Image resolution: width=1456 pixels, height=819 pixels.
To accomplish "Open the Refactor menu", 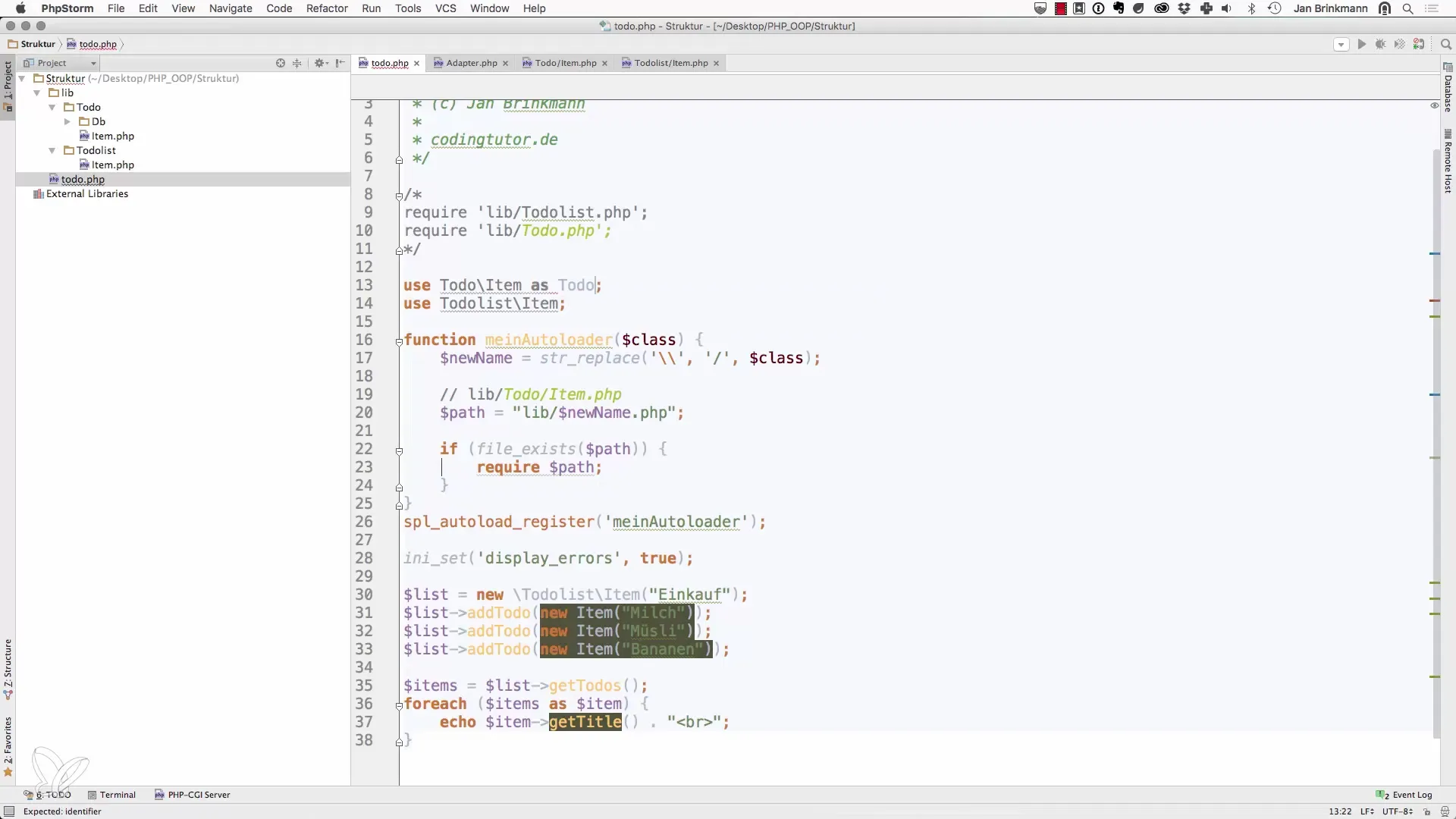I will 327,8.
